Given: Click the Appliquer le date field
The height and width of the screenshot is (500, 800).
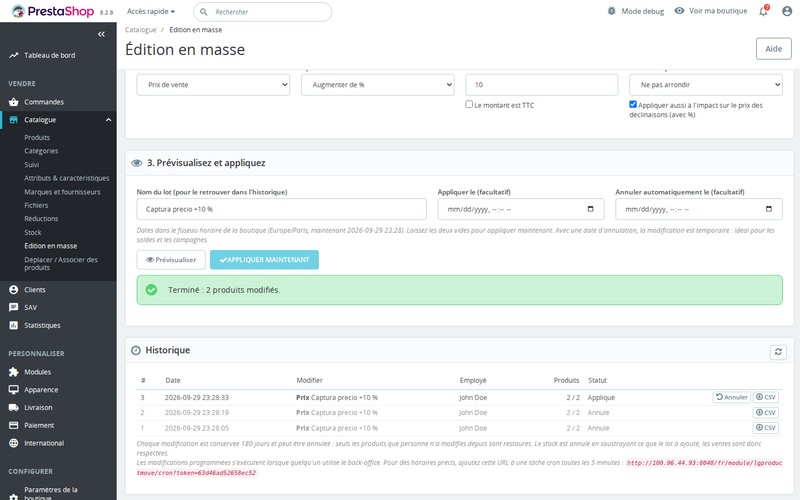Looking at the screenshot, I should pos(521,209).
